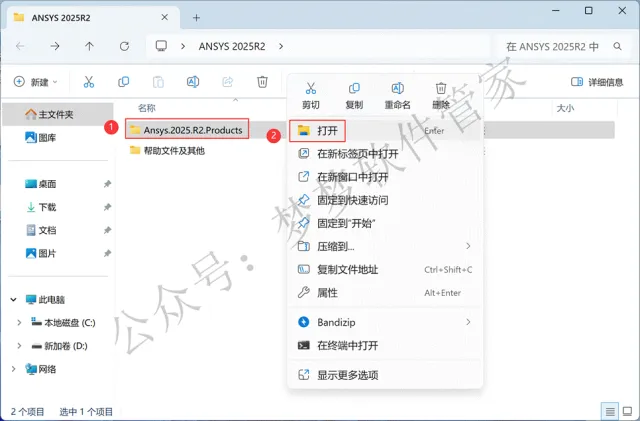Image resolution: width=640 pixels, height=421 pixels.
Task: Choose 显示更多选项
Action: 384,375
